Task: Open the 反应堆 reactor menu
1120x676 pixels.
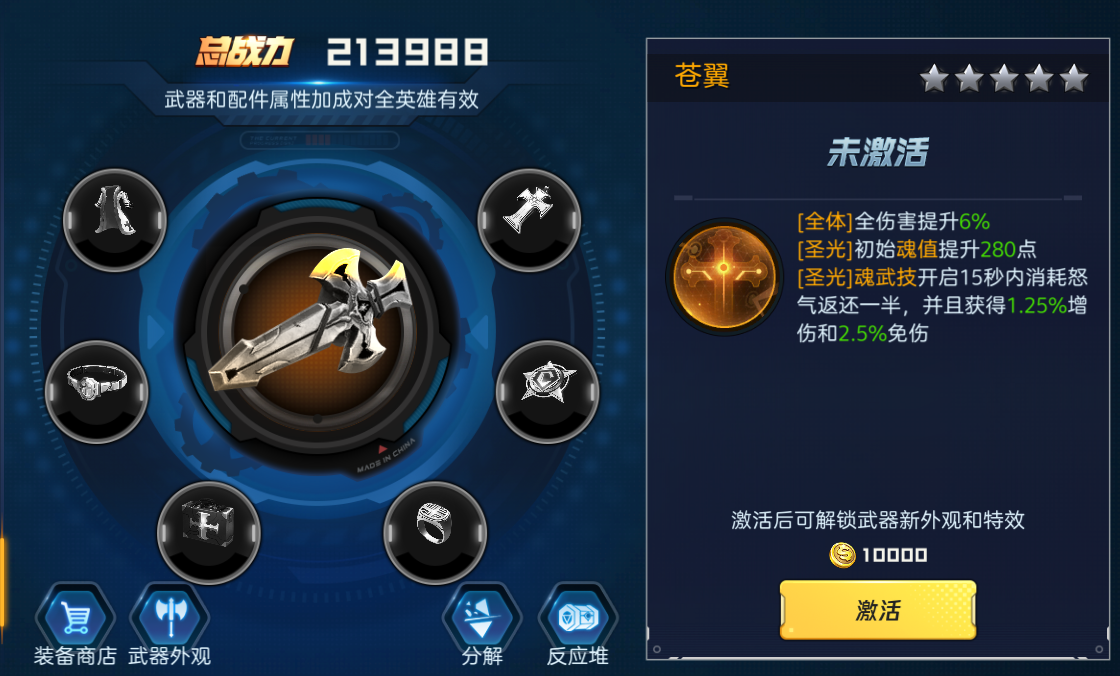Action: [578, 625]
